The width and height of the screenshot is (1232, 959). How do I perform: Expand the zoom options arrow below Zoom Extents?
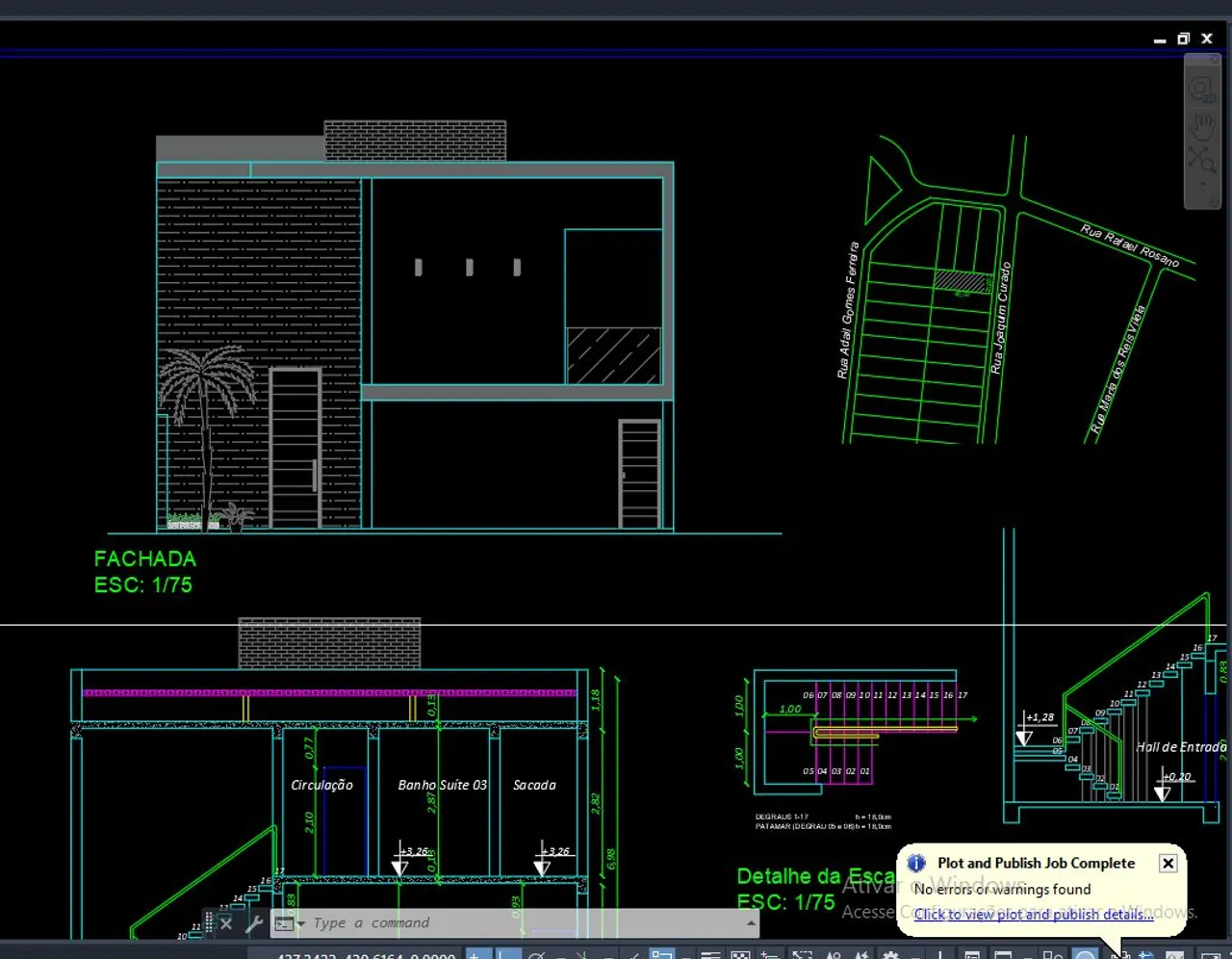(x=1202, y=184)
